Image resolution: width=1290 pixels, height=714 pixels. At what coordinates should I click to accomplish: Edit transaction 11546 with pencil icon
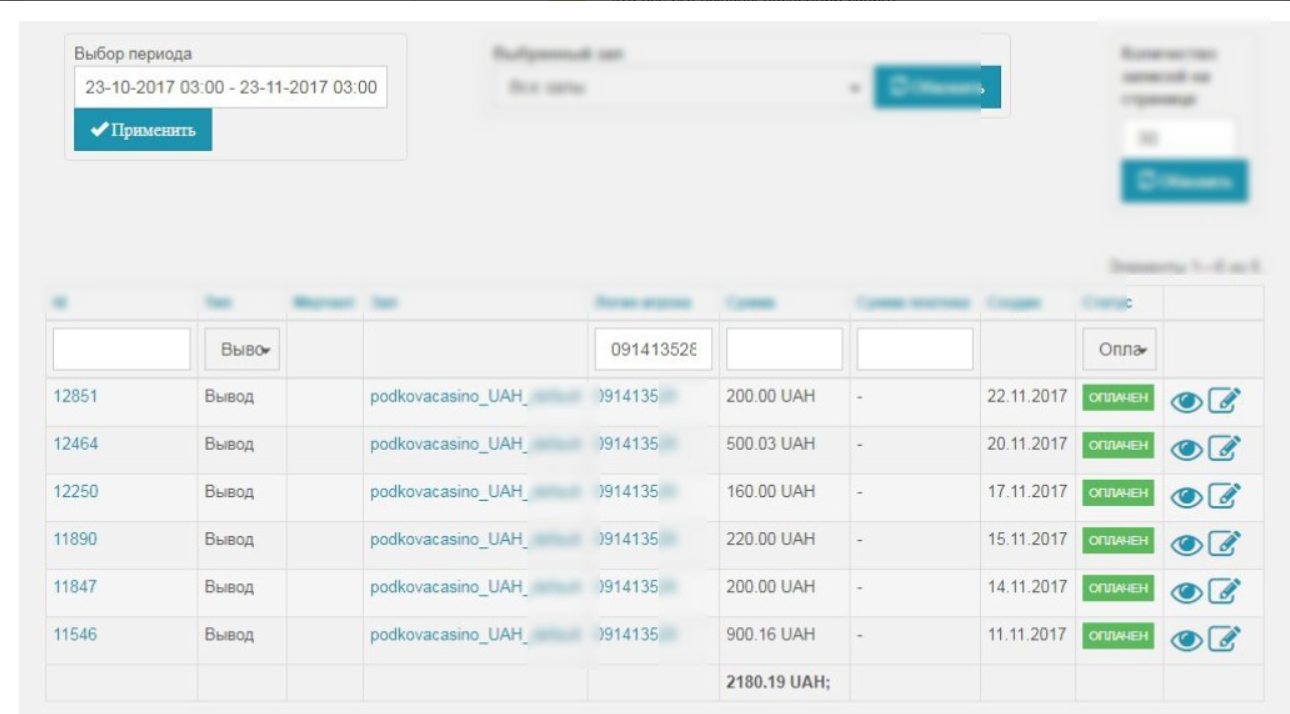point(1225,639)
